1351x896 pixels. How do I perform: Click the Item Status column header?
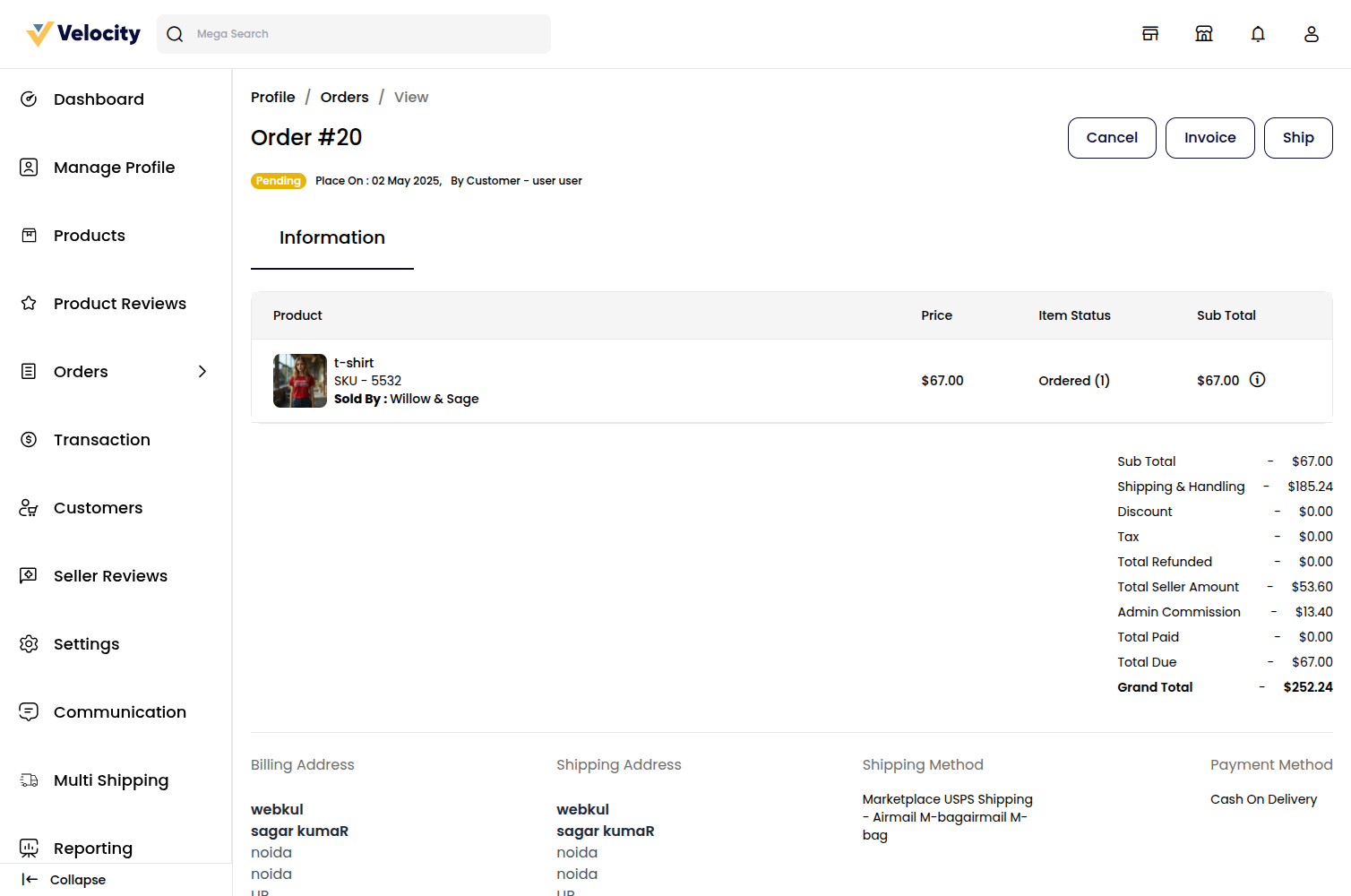coord(1074,315)
